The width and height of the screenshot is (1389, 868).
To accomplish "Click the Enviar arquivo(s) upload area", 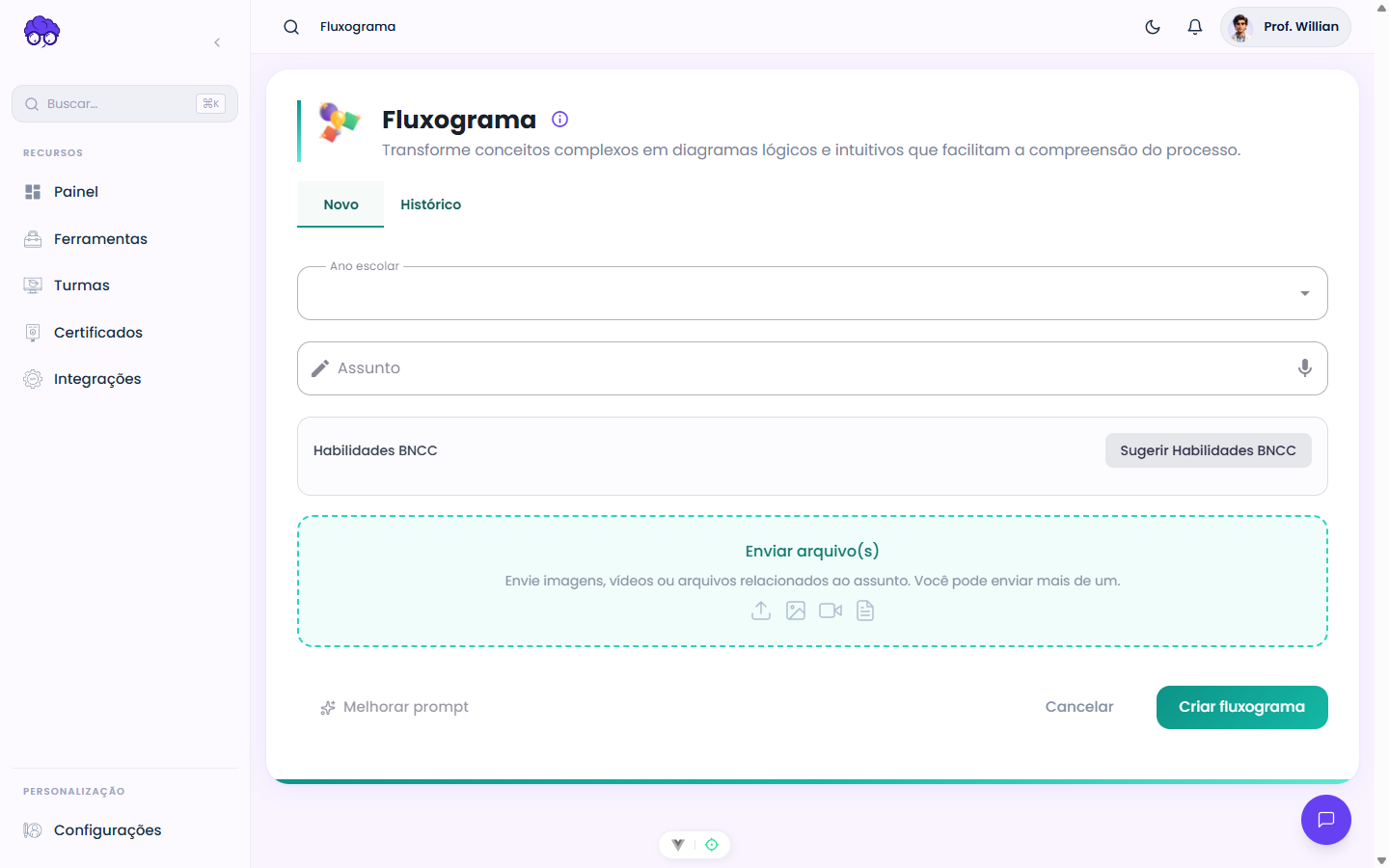I will click(812, 581).
